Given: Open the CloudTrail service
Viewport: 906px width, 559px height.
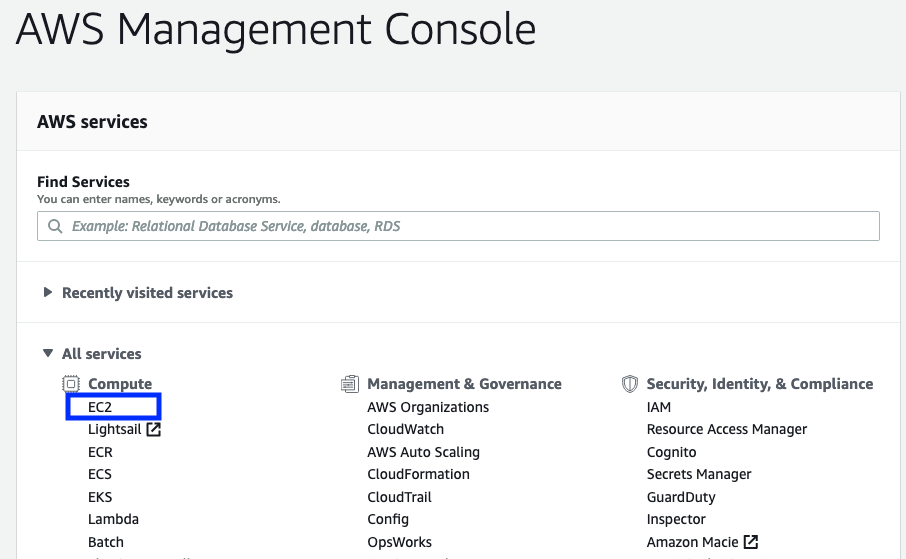Looking at the screenshot, I should click(x=399, y=497).
